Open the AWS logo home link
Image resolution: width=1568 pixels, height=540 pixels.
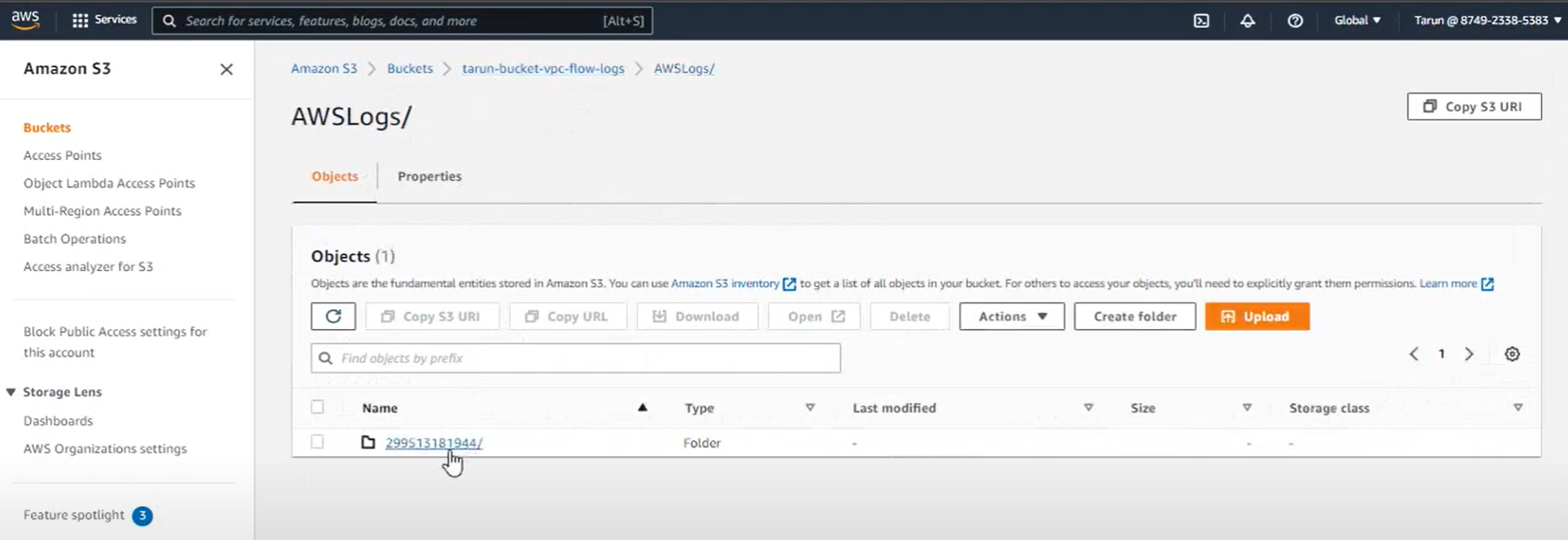(26, 20)
